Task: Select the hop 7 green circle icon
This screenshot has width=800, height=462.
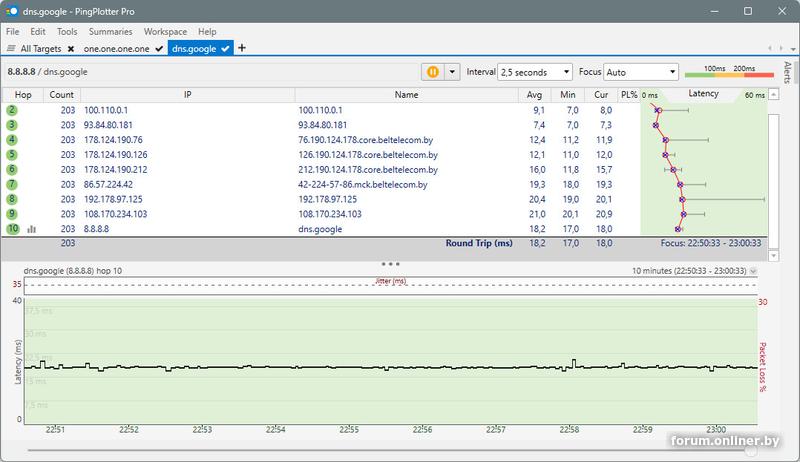Action: click(x=12, y=185)
